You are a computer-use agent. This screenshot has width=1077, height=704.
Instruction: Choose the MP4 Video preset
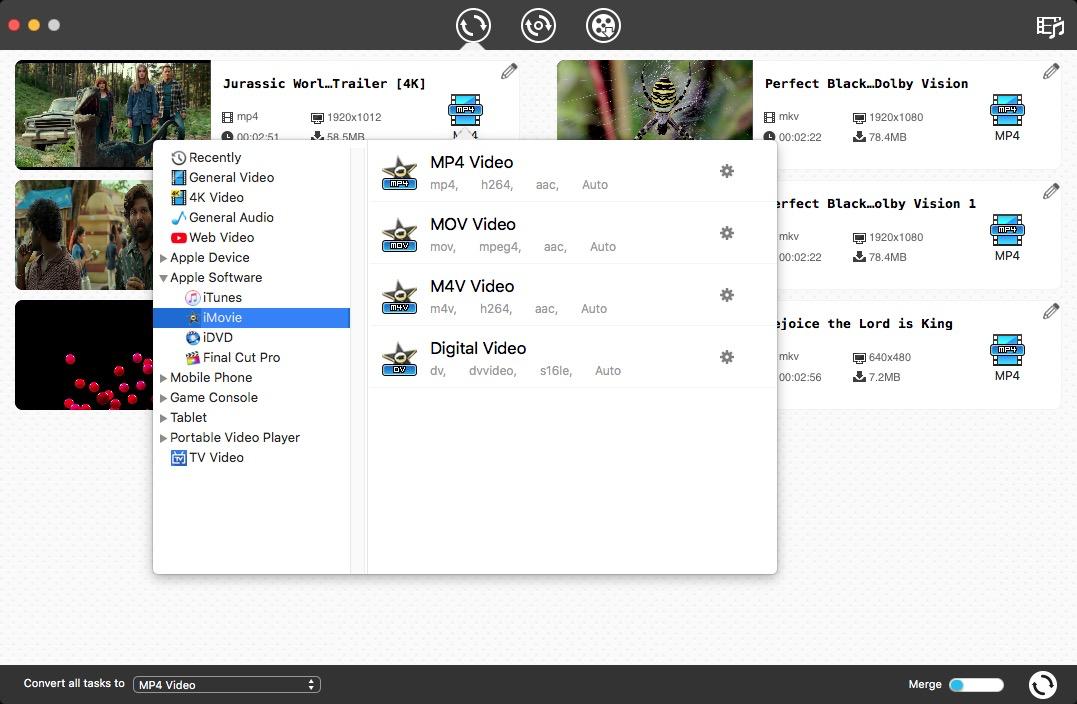point(572,171)
